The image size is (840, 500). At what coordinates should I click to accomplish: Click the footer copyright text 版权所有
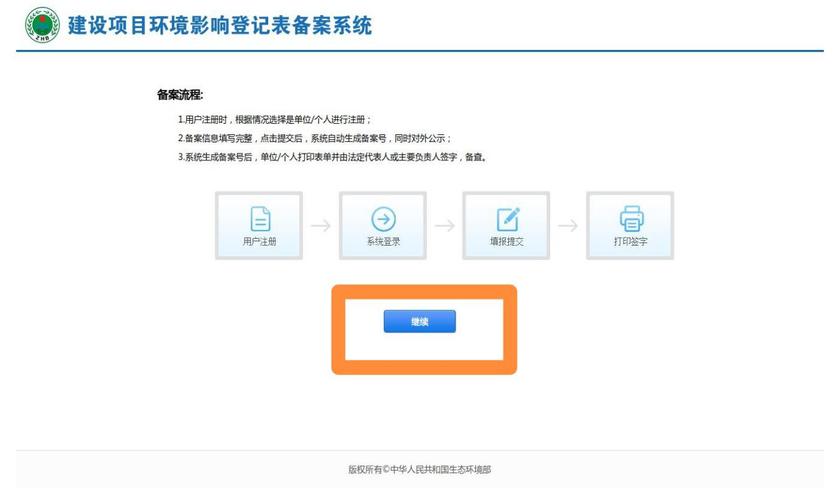pyautogui.click(x=419, y=469)
